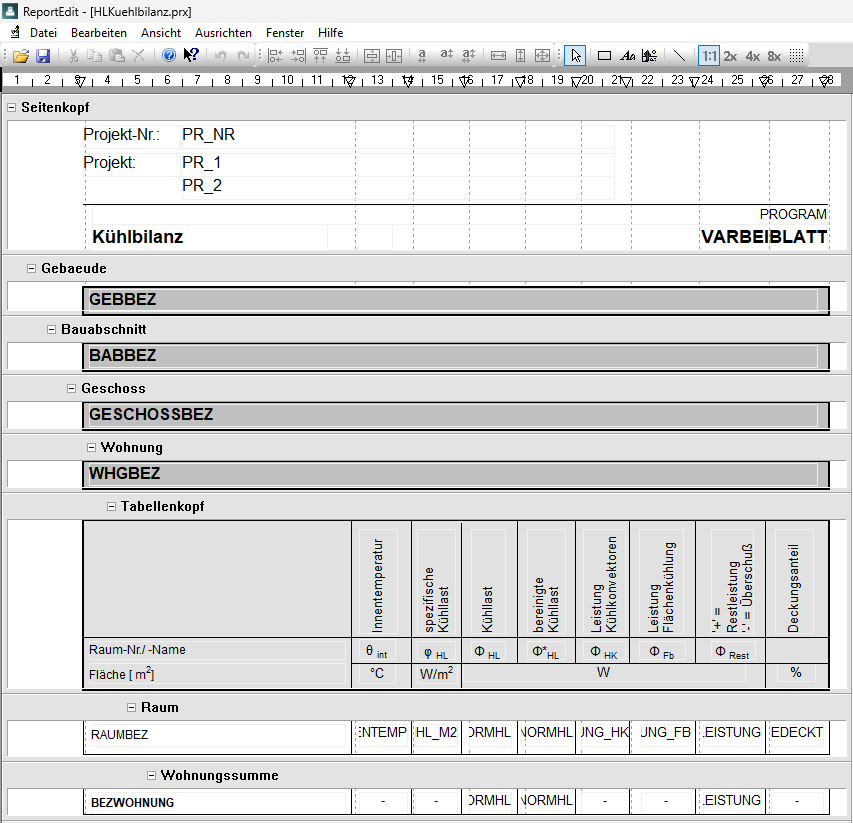Select the WHGBEZ field bar
Viewport: 853px width, 823px height.
pyautogui.click(x=456, y=474)
